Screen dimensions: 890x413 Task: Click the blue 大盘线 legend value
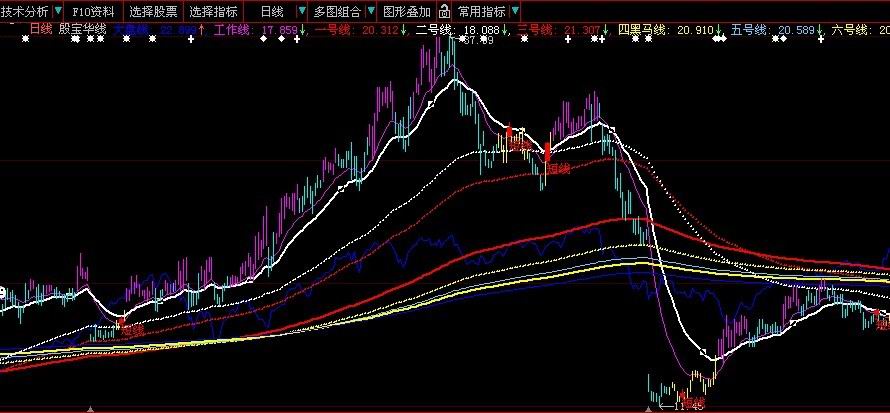(156, 30)
